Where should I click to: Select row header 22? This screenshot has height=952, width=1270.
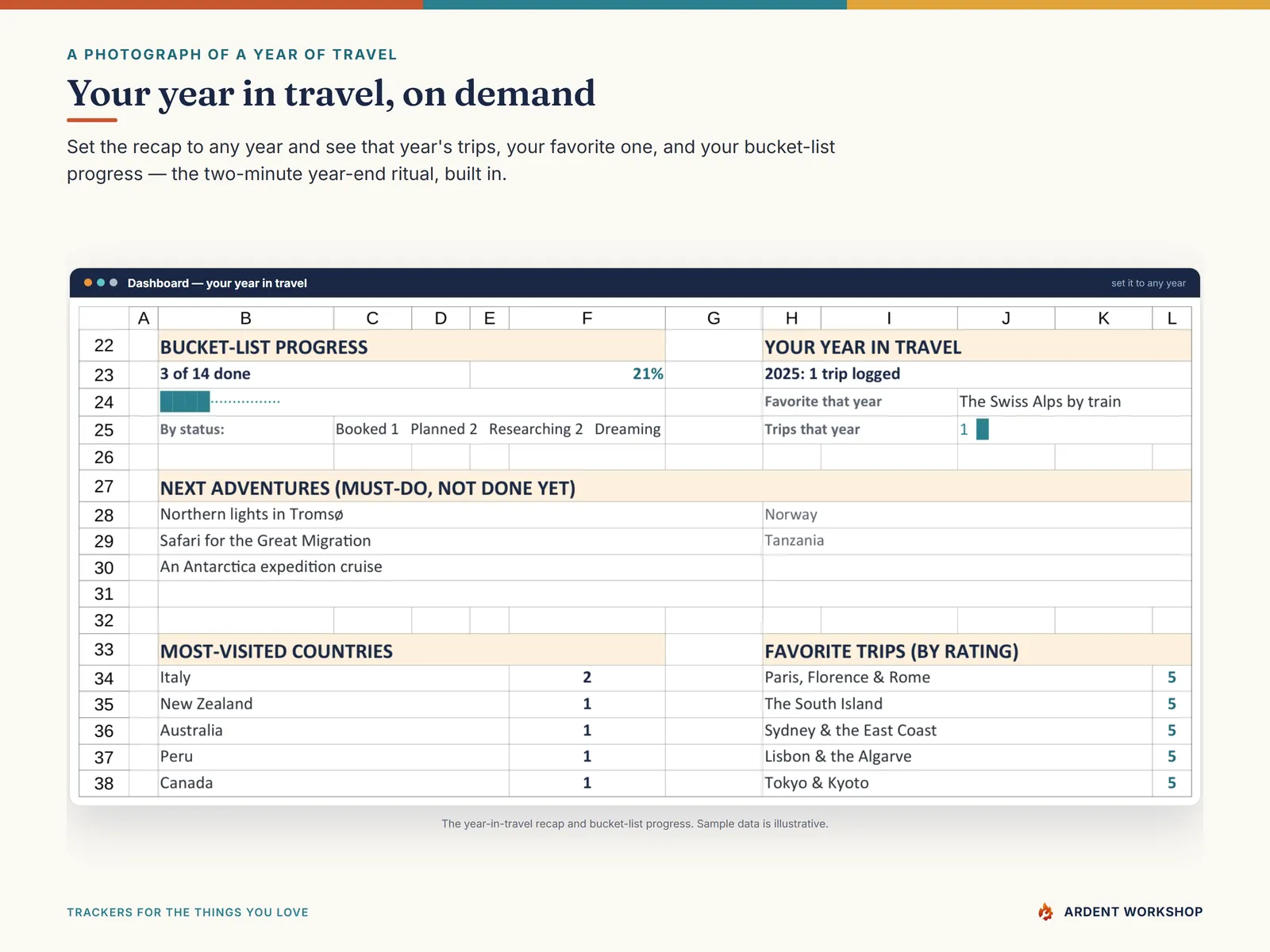point(104,346)
